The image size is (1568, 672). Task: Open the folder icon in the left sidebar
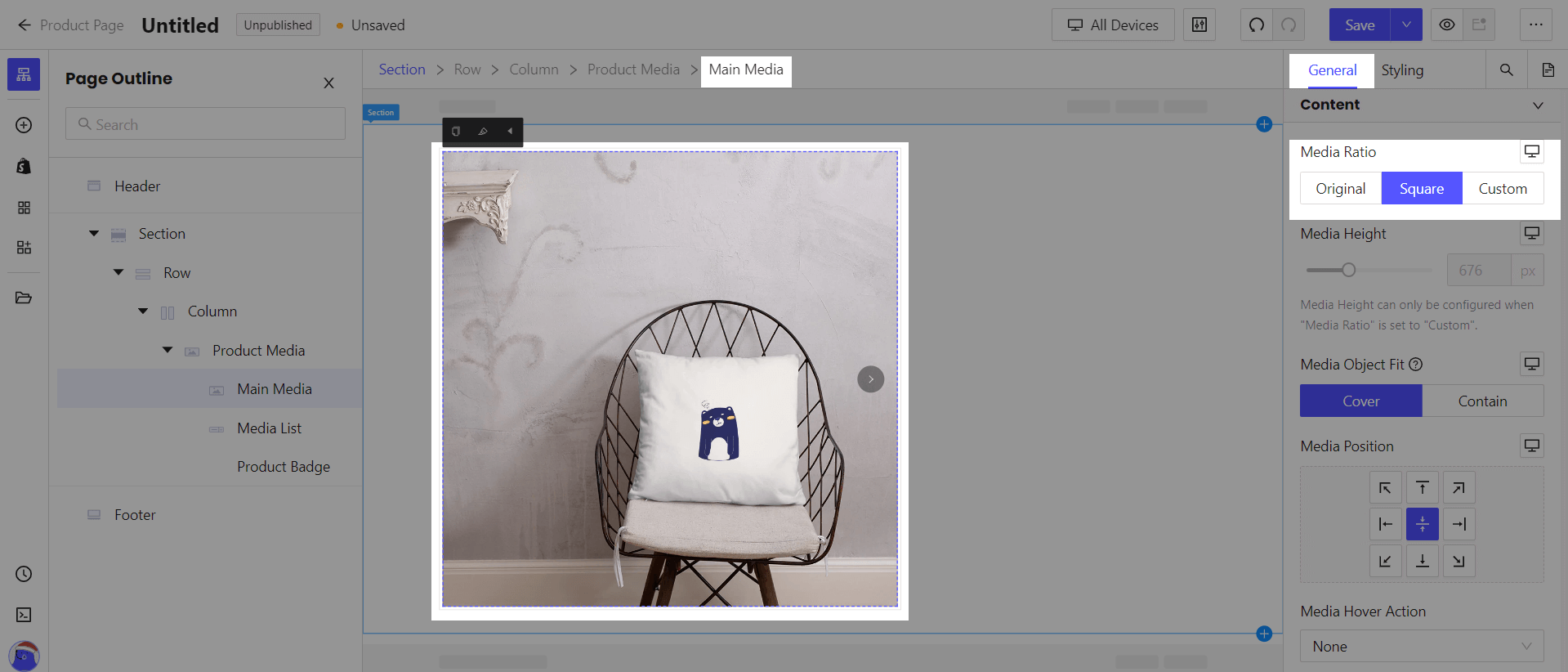[24, 298]
